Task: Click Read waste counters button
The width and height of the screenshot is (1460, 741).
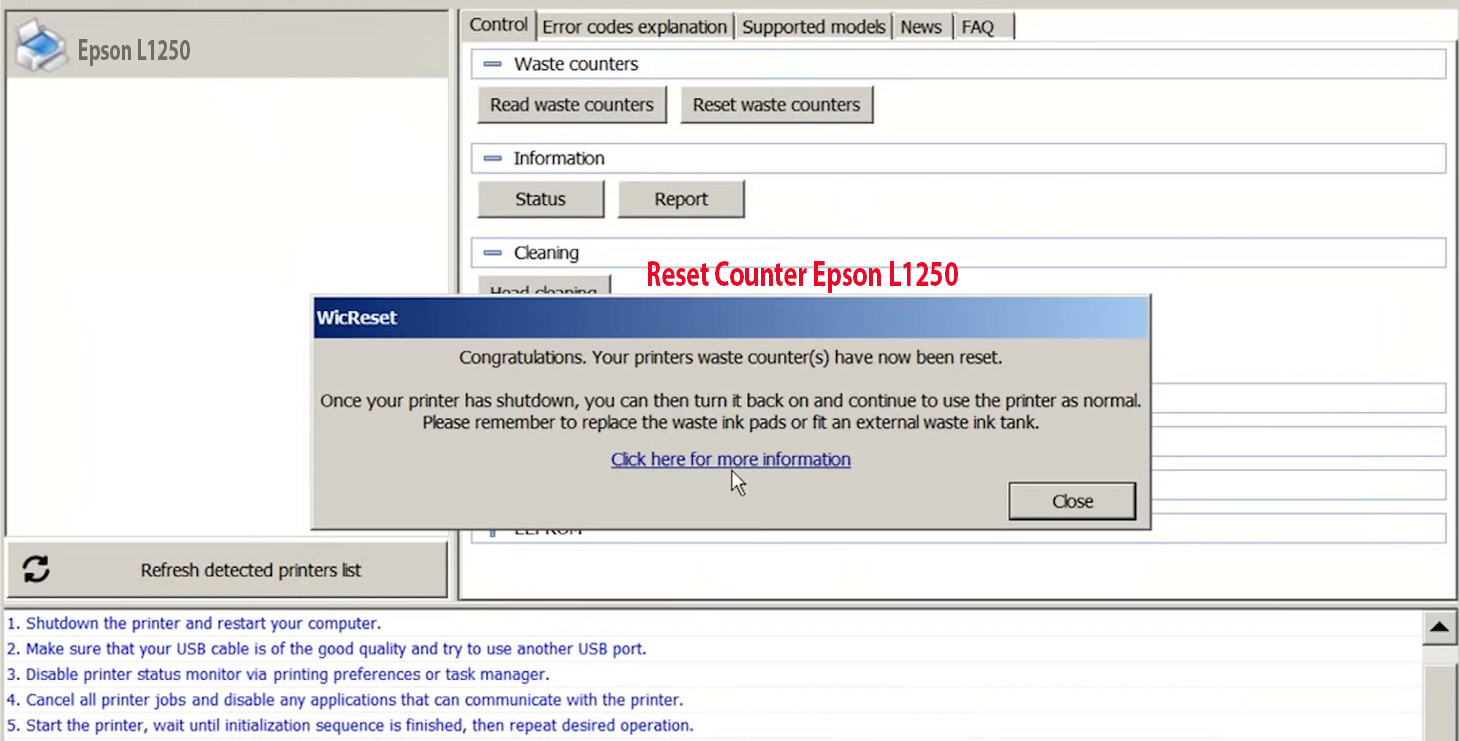Action: (x=572, y=105)
